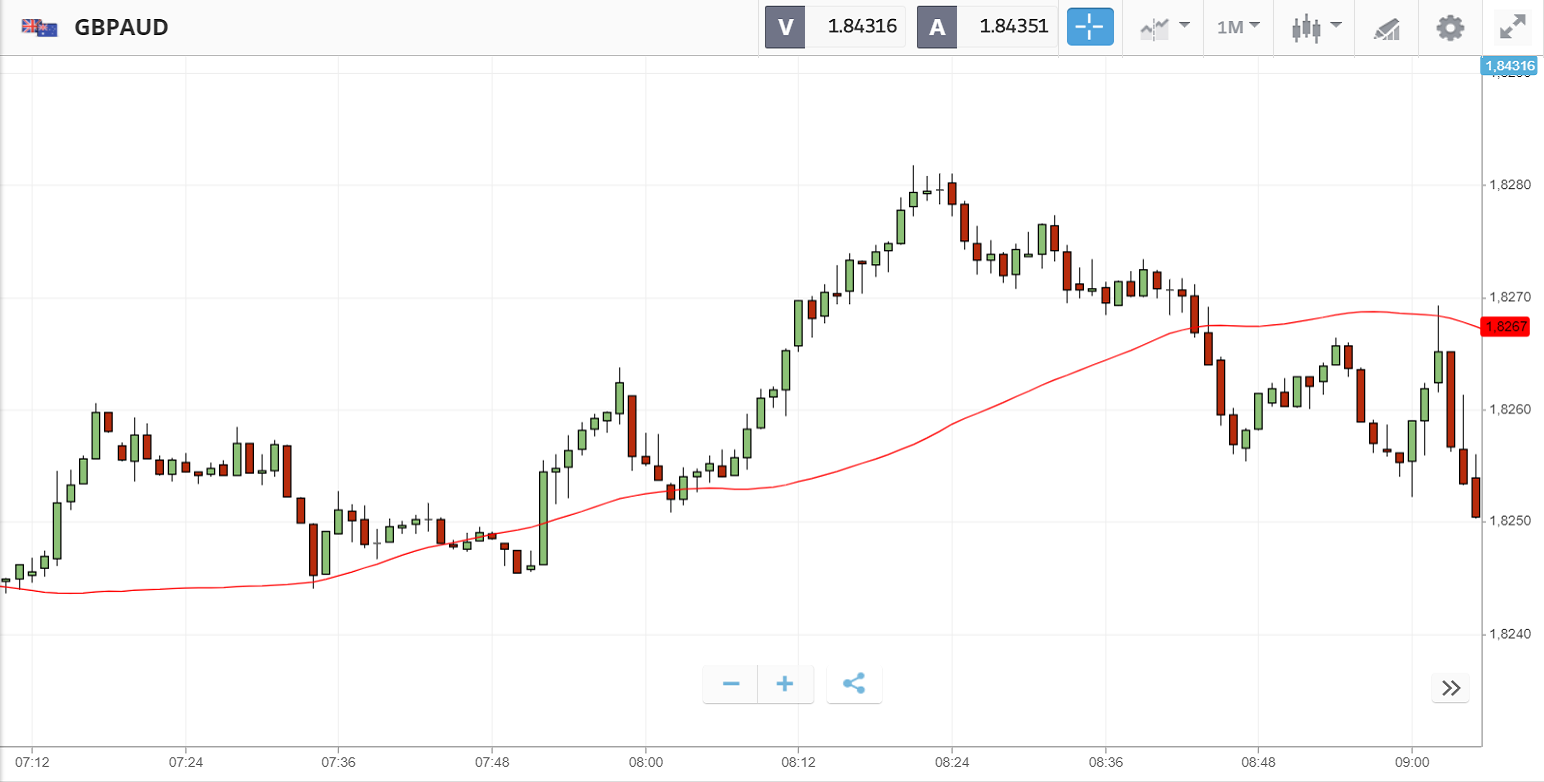Click the 1,8280 price axis label
This screenshot has height=782, width=1544.
coord(1509,185)
